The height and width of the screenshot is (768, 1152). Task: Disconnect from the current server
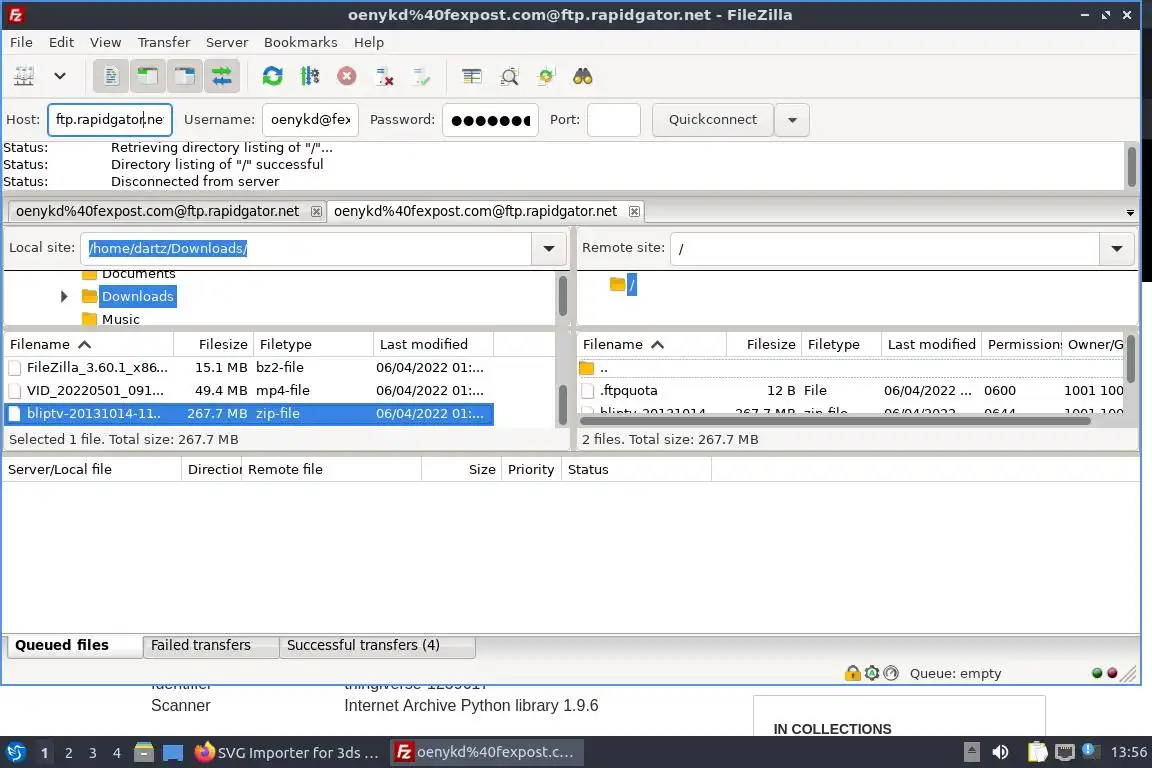384,76
